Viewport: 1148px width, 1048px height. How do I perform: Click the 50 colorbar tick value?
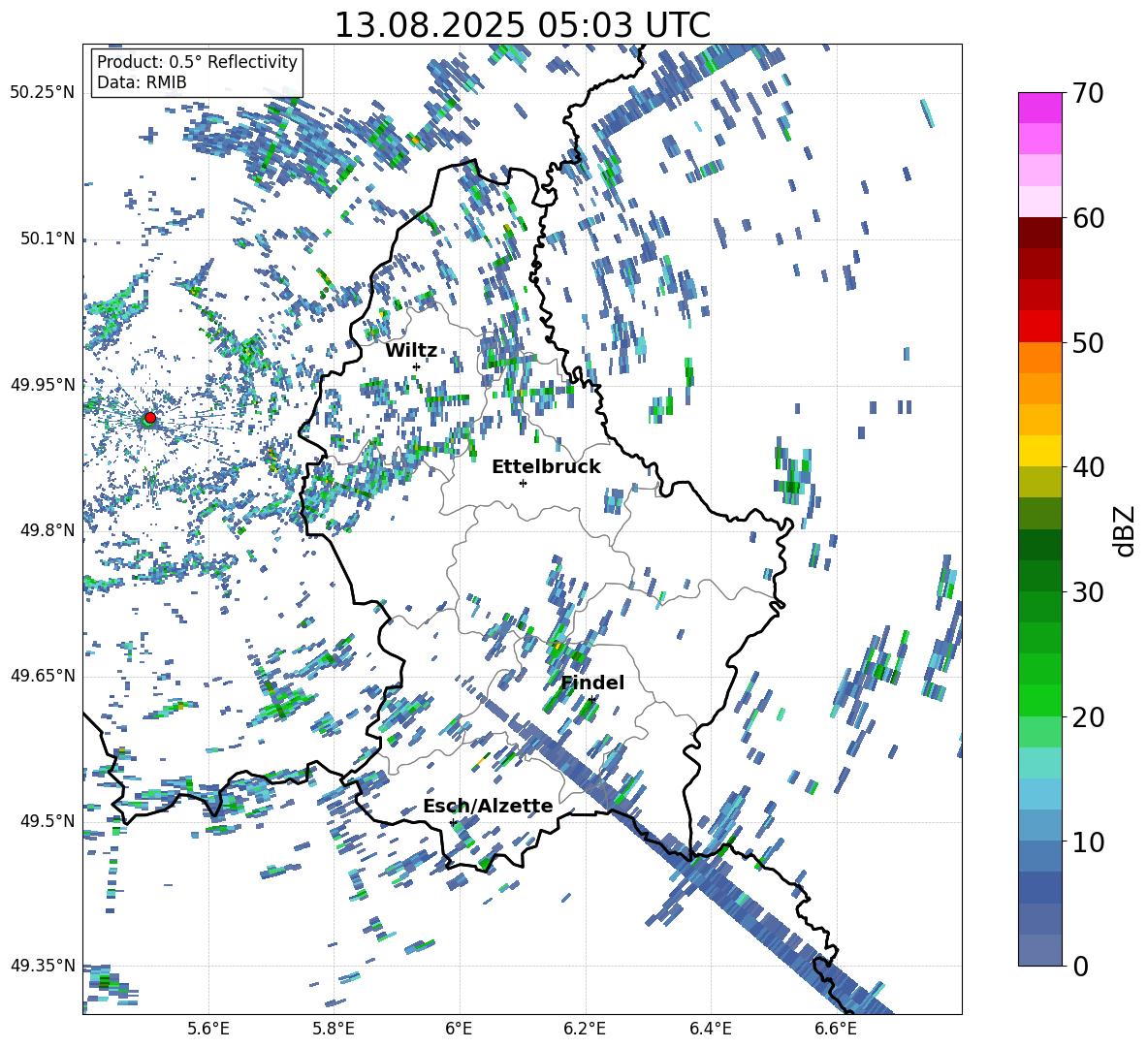pos(1088,342)
